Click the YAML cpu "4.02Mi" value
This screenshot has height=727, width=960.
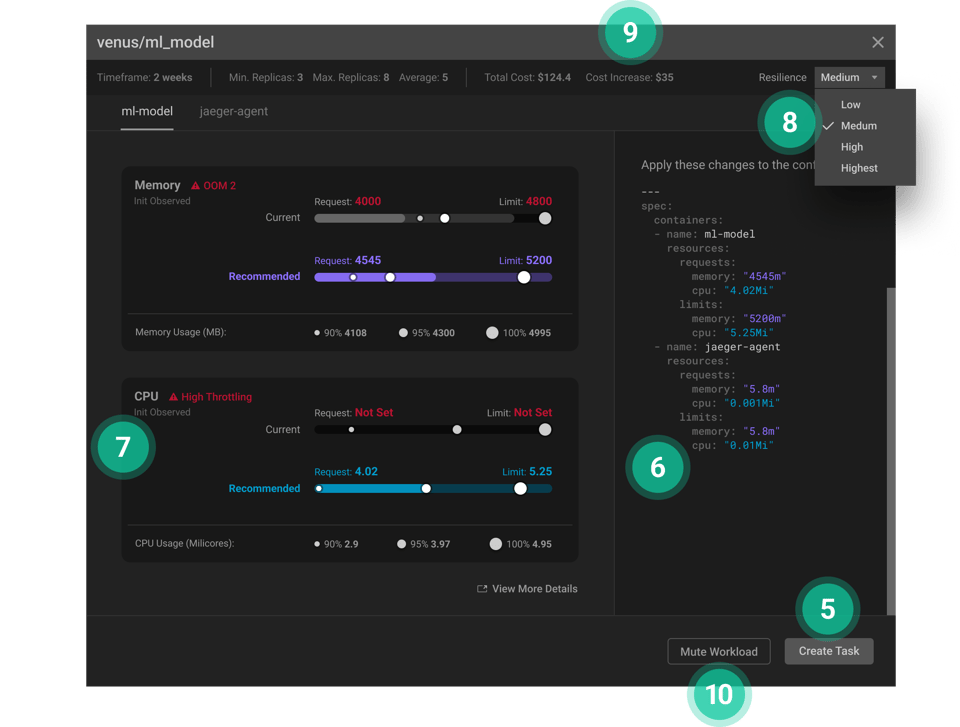749,291
